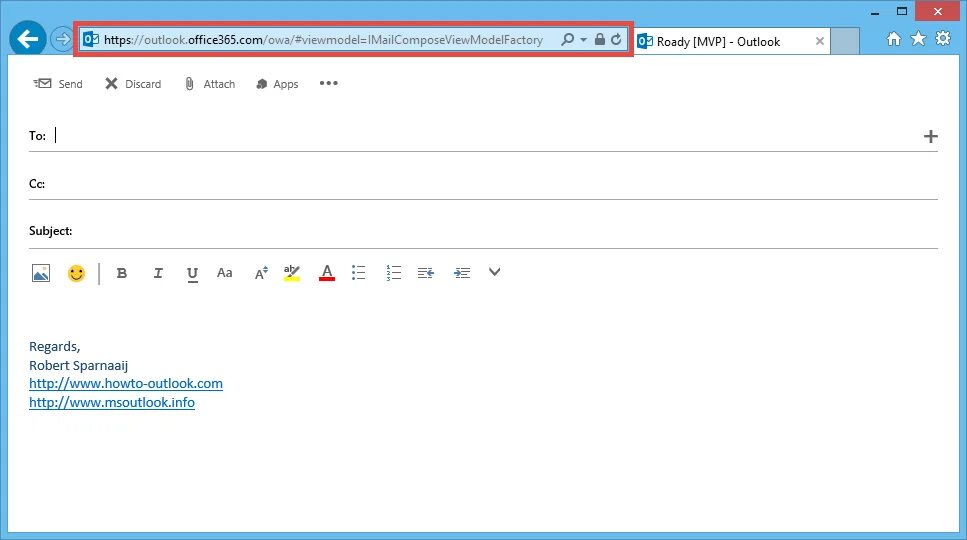Click the plus icon to add recipients
Screen dimensions: 967x540
[931, 136]
